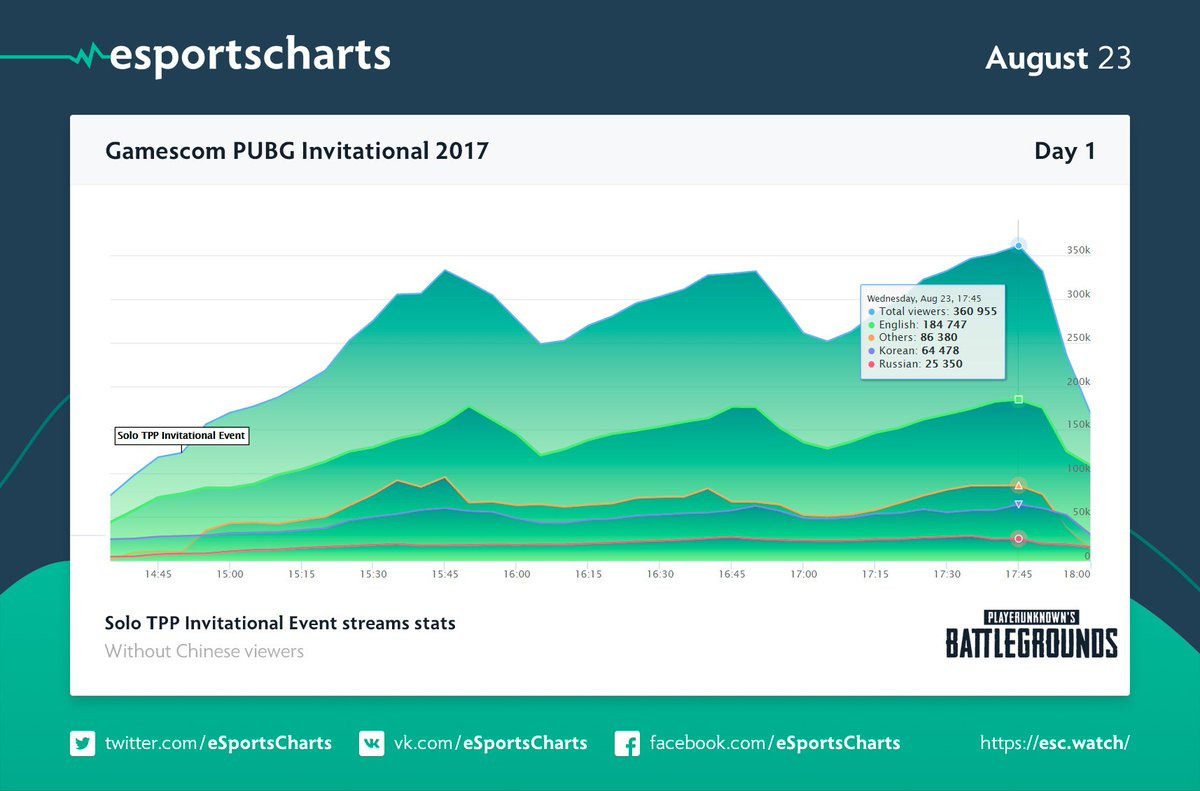Click the 15:15 x-axis label

pos(302,575)
